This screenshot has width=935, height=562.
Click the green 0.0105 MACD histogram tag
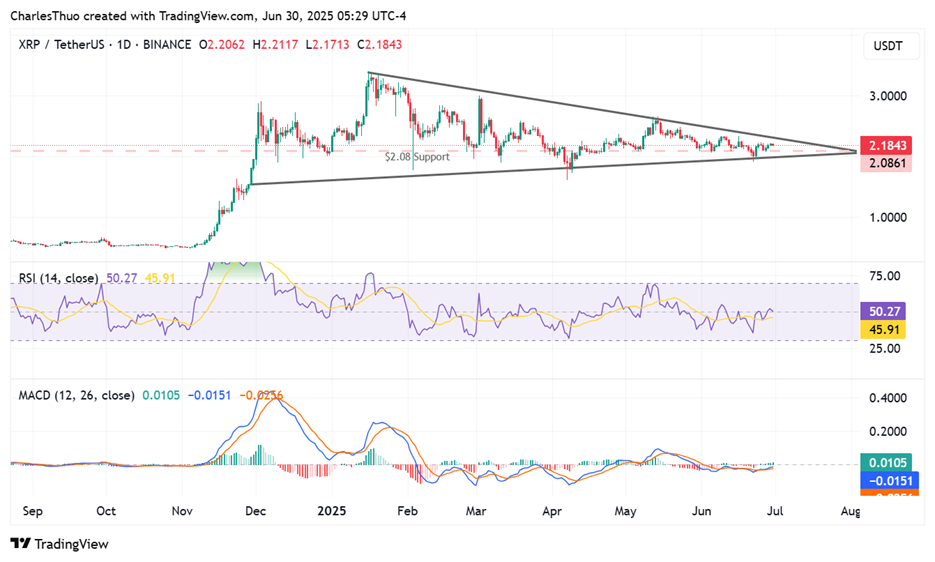point(886,462)
